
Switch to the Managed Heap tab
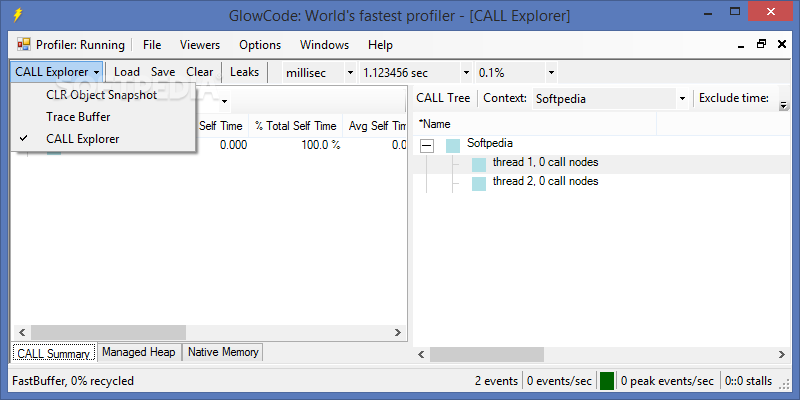(139, 352)
